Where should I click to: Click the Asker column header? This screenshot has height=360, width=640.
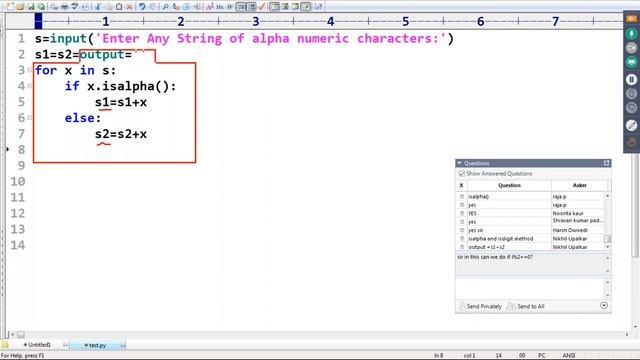pos(580,185)
